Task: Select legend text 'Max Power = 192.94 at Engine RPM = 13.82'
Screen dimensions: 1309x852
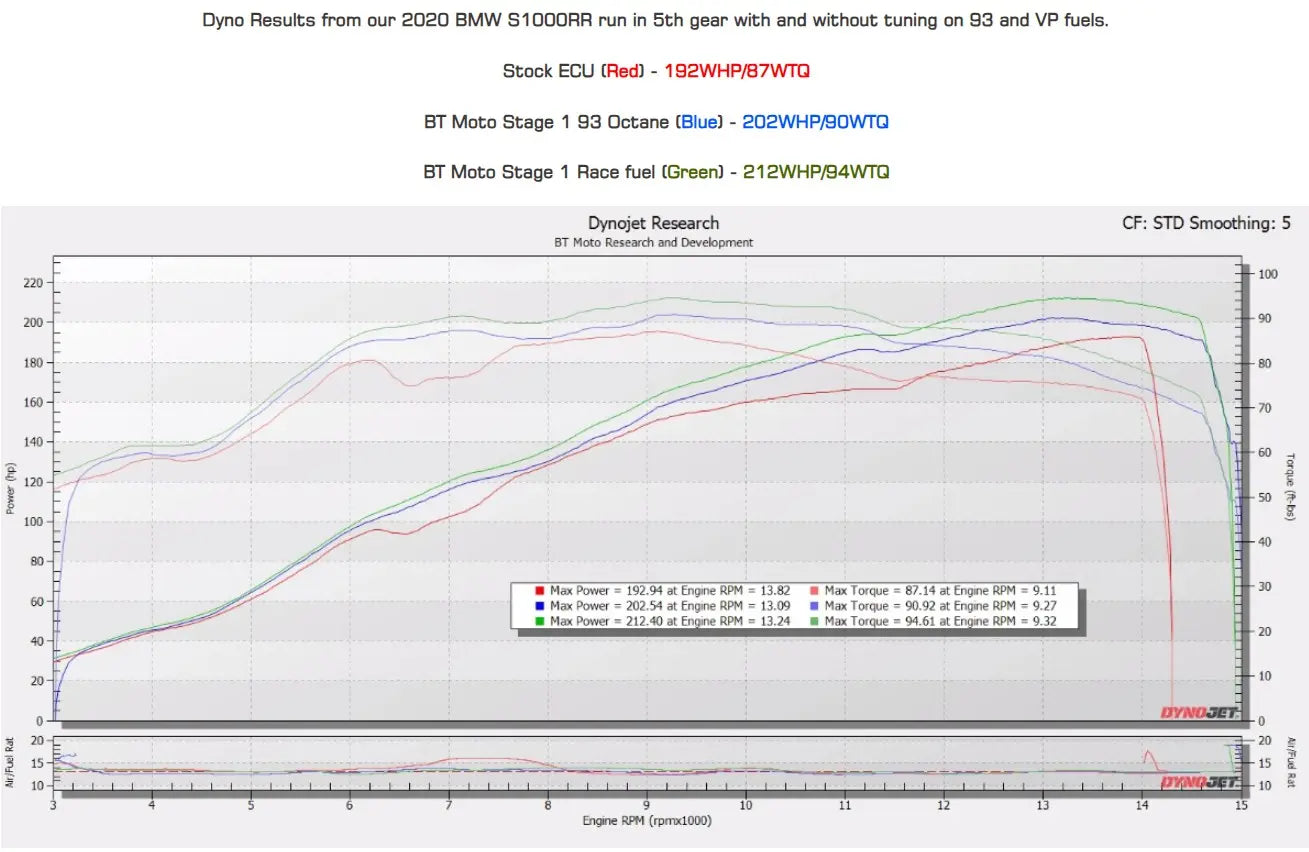Action: [670, 591]
